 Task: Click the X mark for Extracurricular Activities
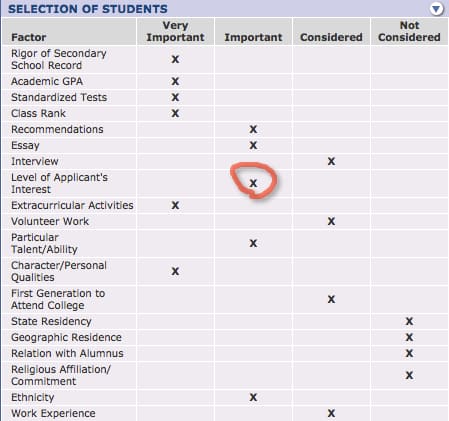(175, 205)
